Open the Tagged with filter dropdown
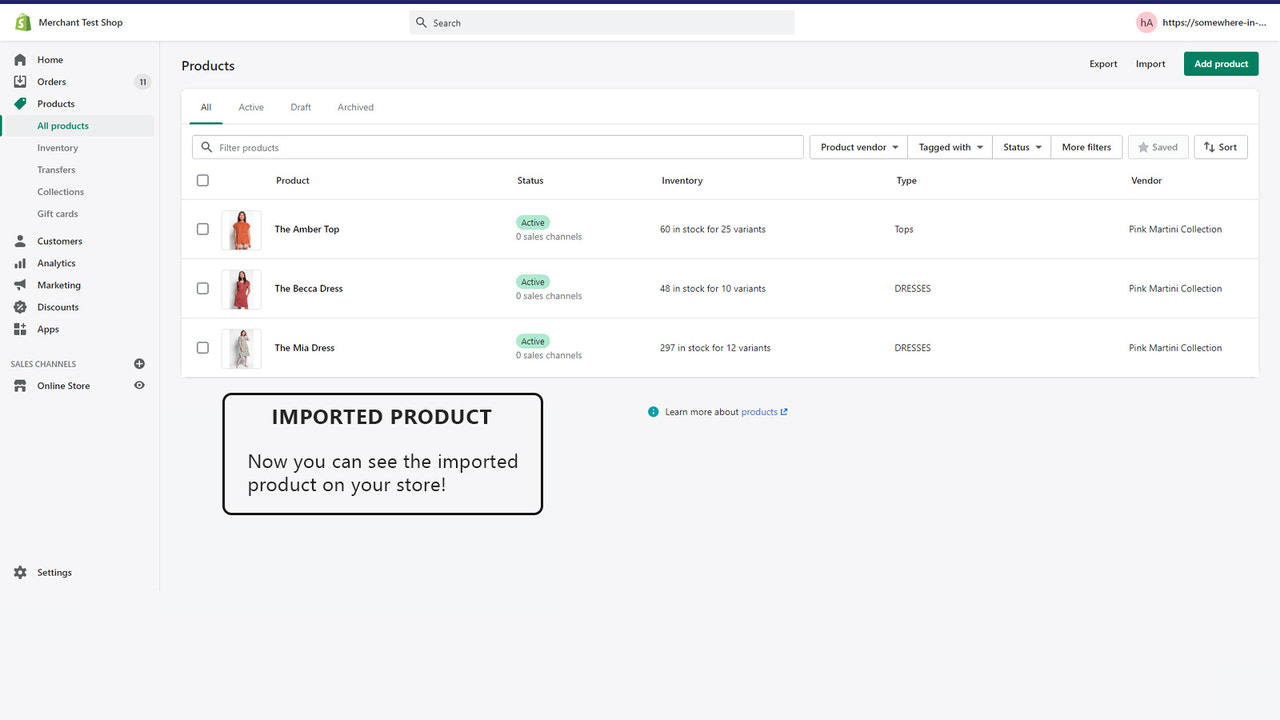 pyautogui.click(x=950, y=147)
